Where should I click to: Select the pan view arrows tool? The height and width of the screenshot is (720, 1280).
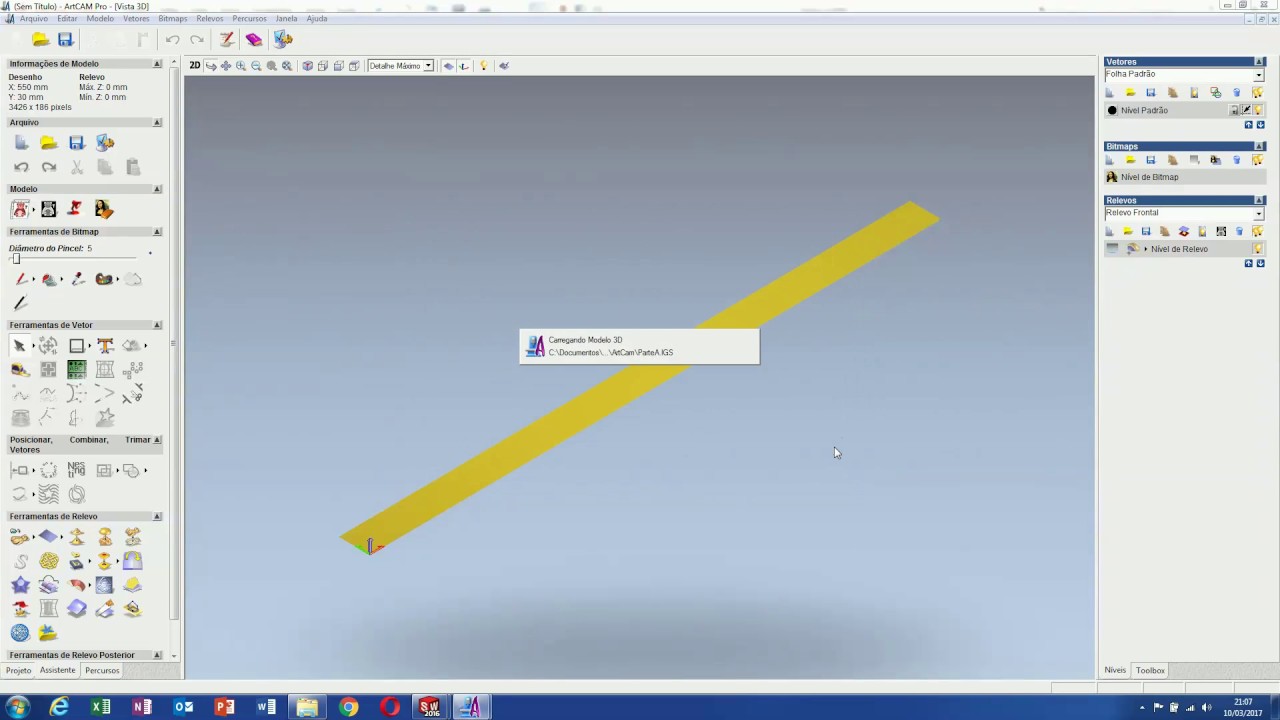point(226,66)
